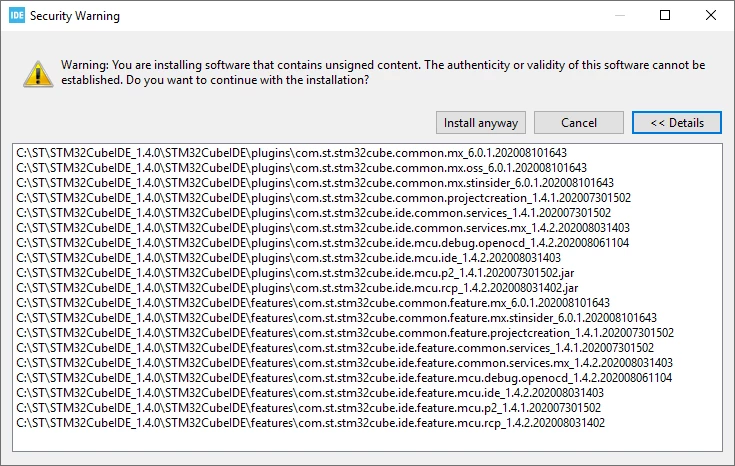Select the plugins common.mx.stinsider_6.0.1 line

coord(315,183)
